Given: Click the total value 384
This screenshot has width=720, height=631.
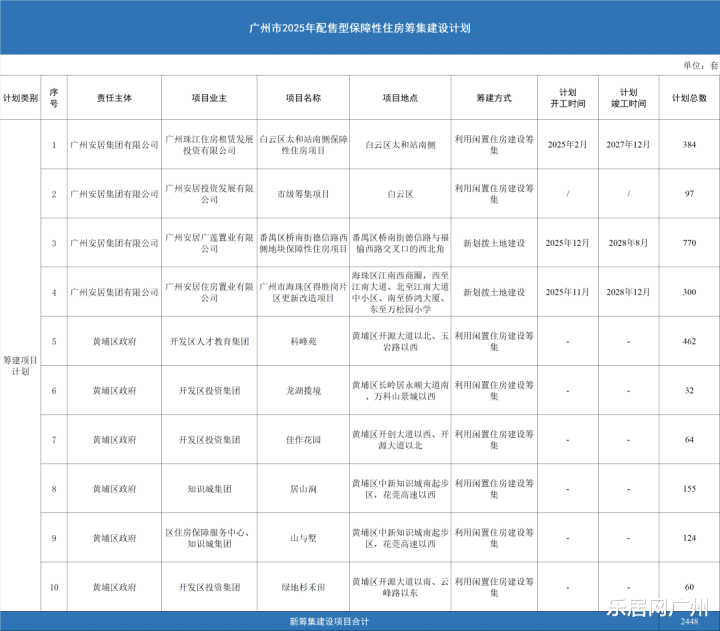Looking at the screenshot, I should point(689,145).
